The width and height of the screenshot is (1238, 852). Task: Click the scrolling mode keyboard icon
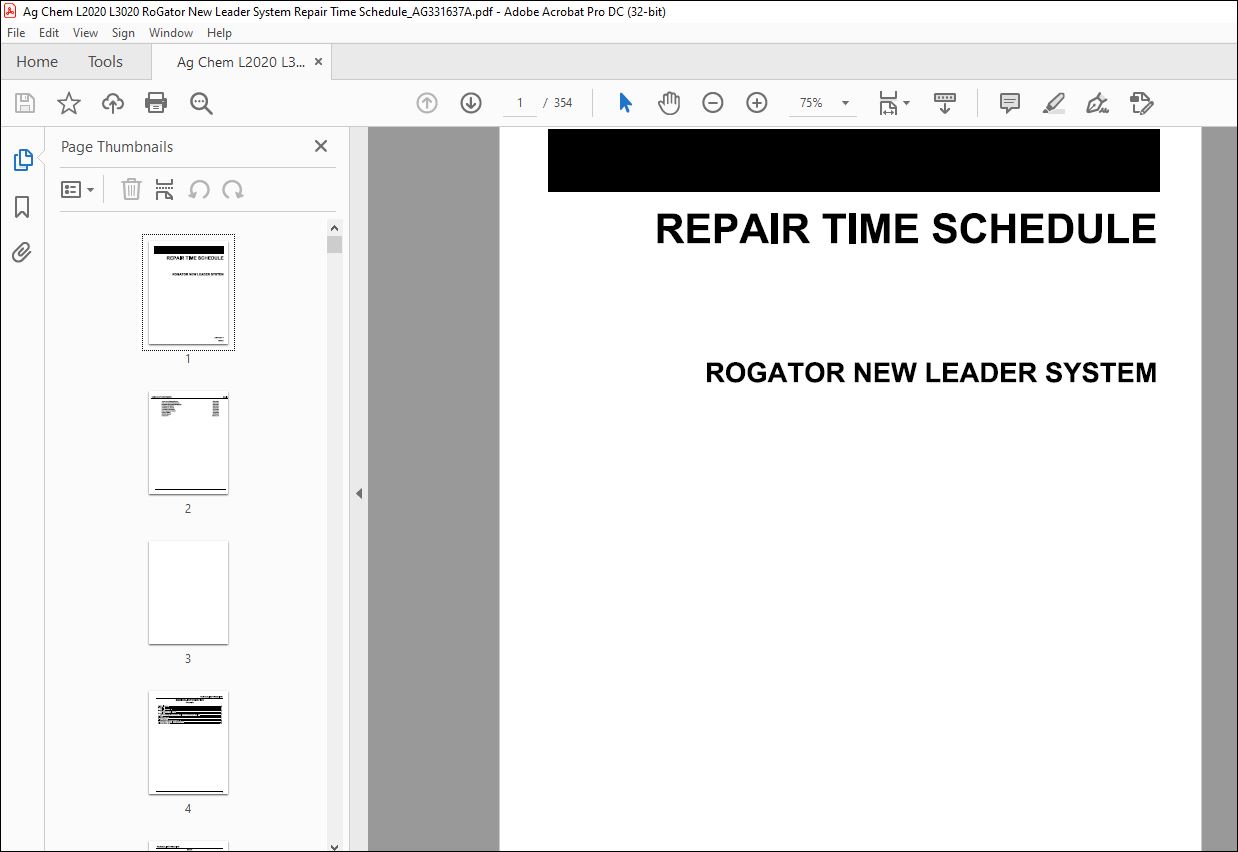(x=945, y=103)
